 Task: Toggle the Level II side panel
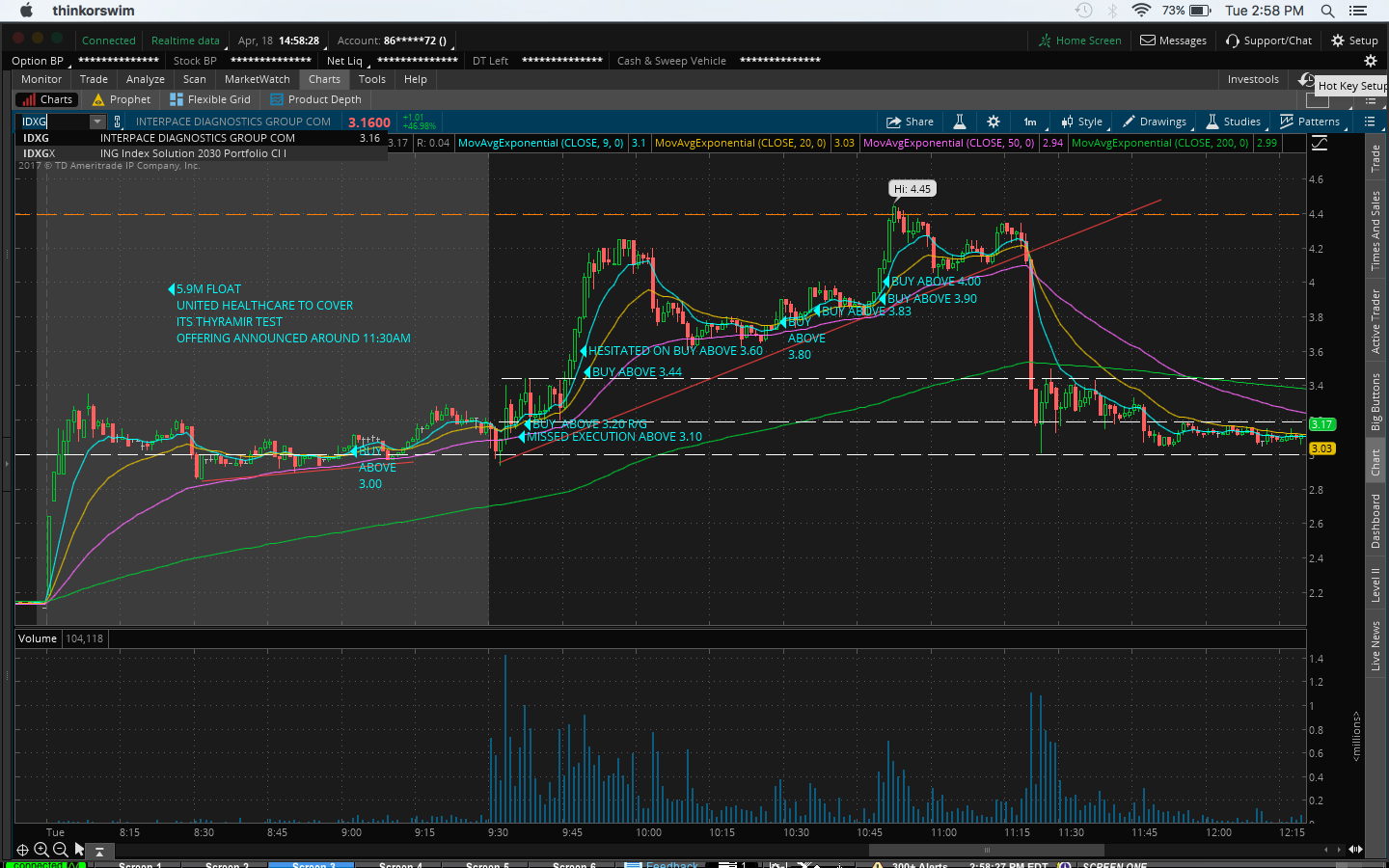point(1375,585)
